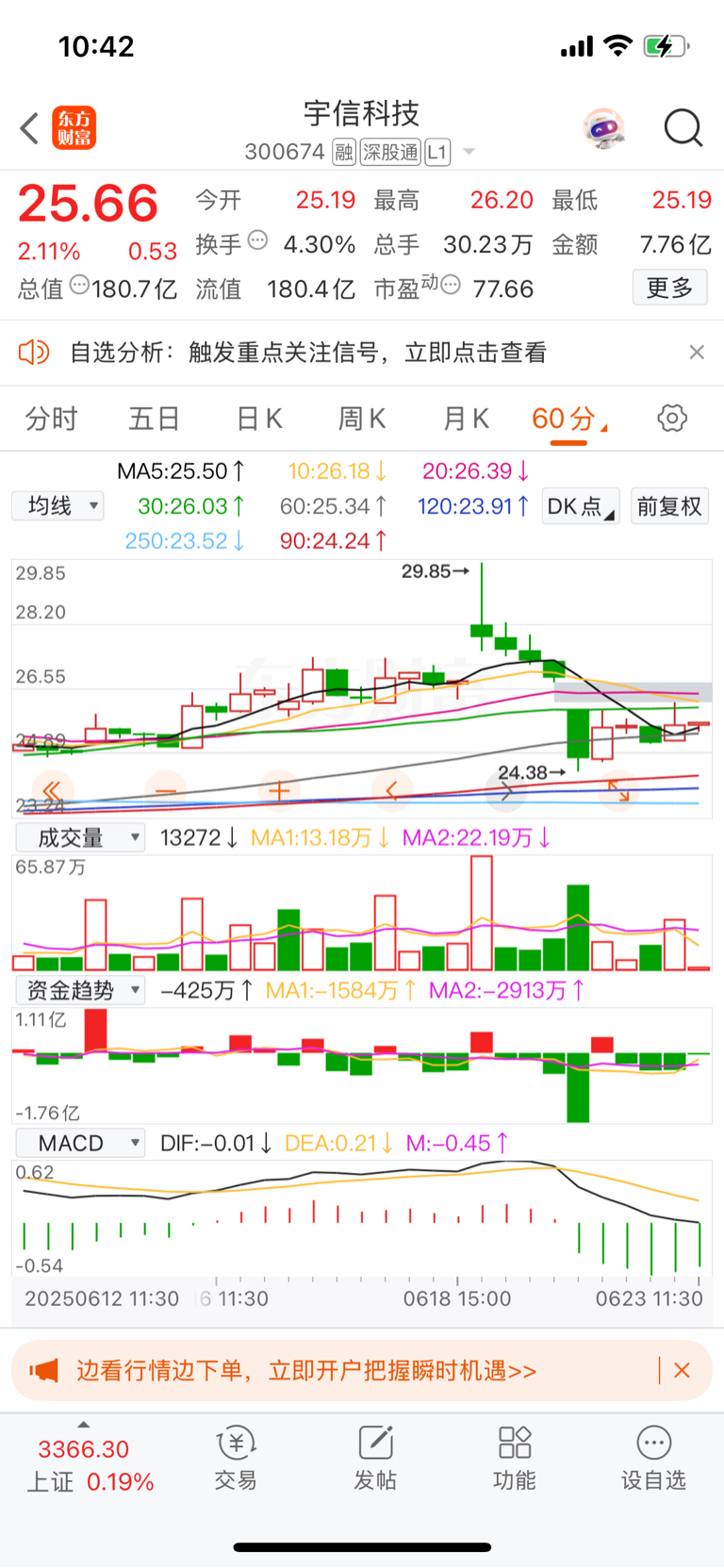Tap the right arrow chart icon
This screenshot has width=724, height=1568.
tap(506, 790)
